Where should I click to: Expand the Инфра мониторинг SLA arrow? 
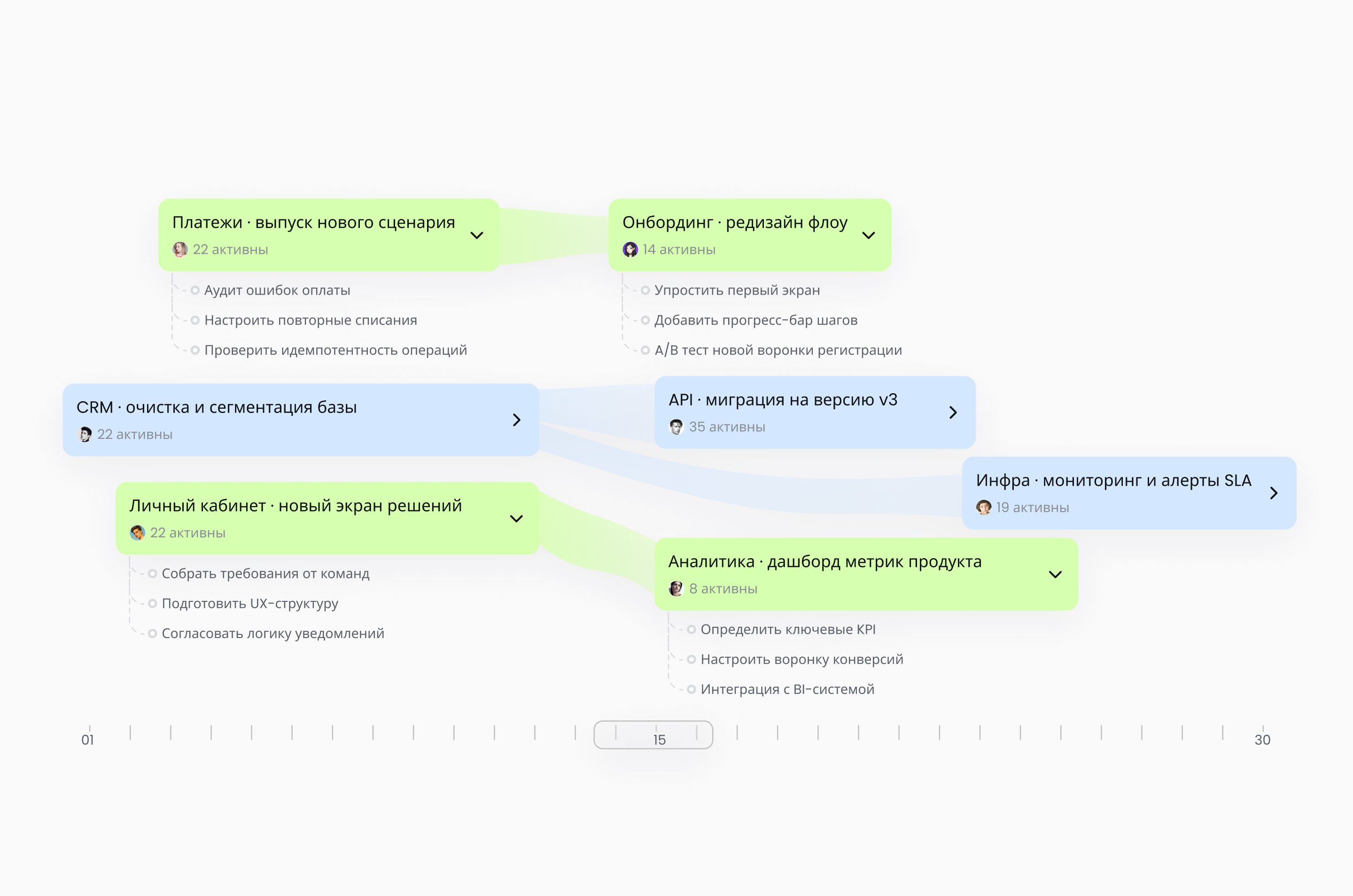1274,493
